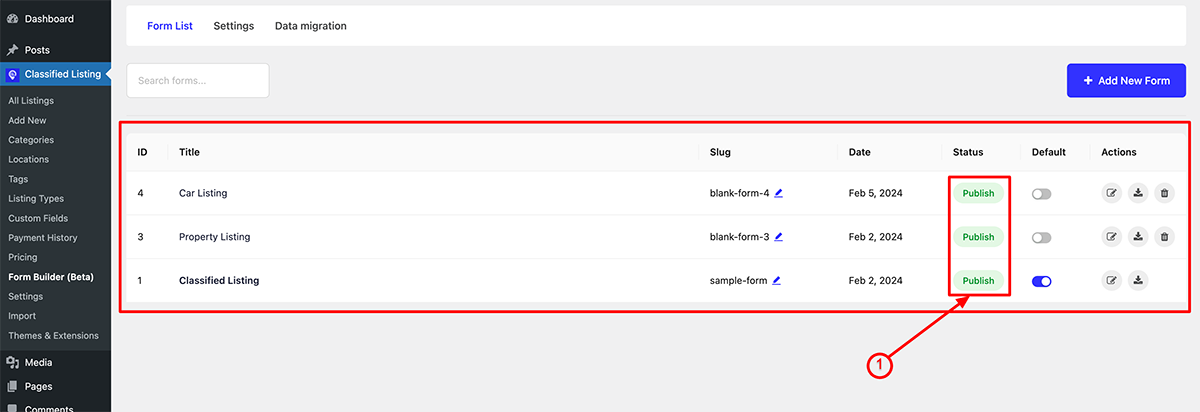Set Car Listing as default form
Screen dimensions: 1200x412
(x=1042, y=194)
